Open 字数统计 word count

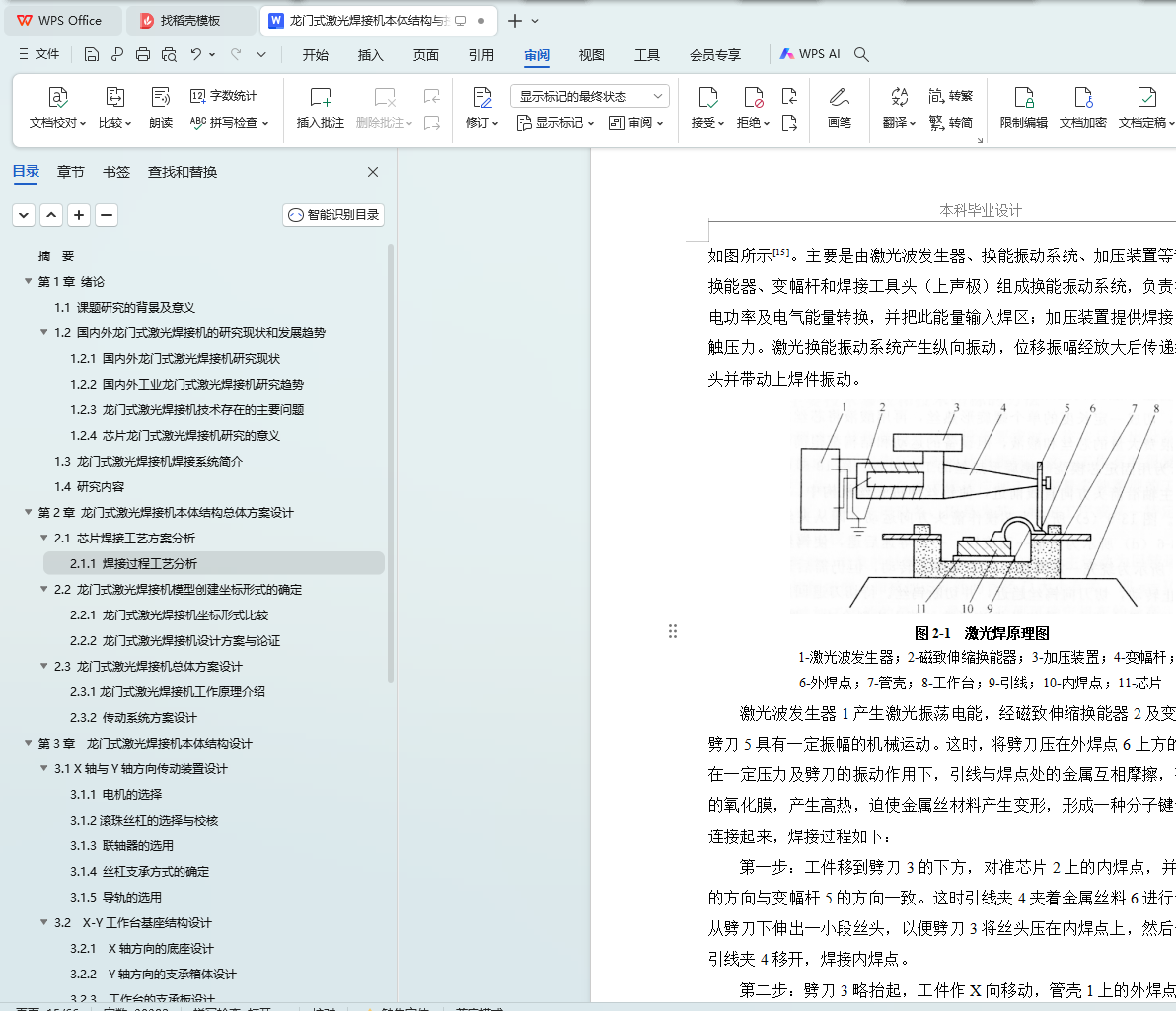click(224, 96)
